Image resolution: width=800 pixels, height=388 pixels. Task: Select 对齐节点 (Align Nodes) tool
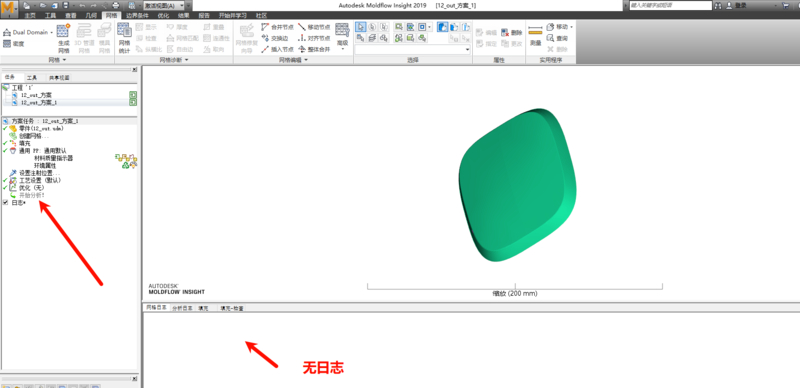click(314, 38)
